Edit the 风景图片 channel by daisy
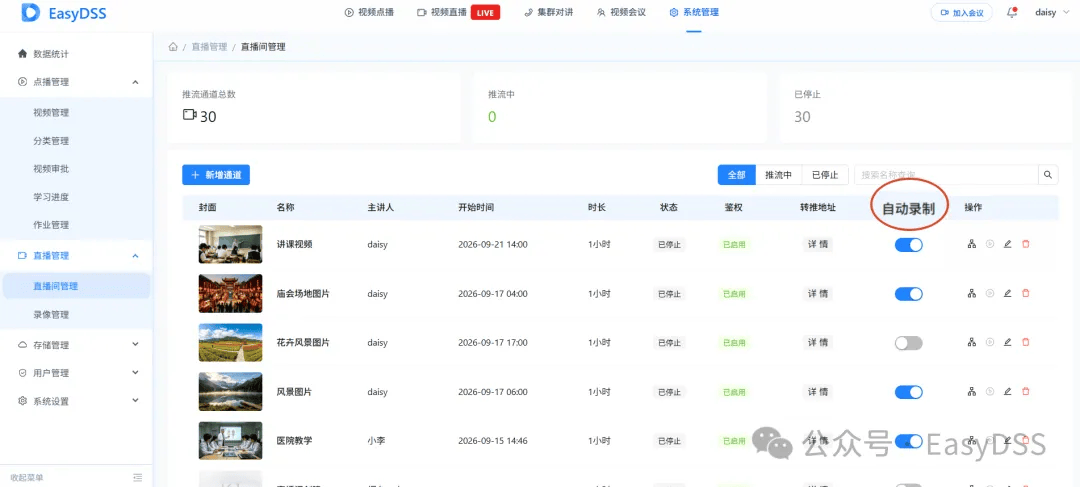The width and height of the screenshot is (1080, 487). (1008, 392)
